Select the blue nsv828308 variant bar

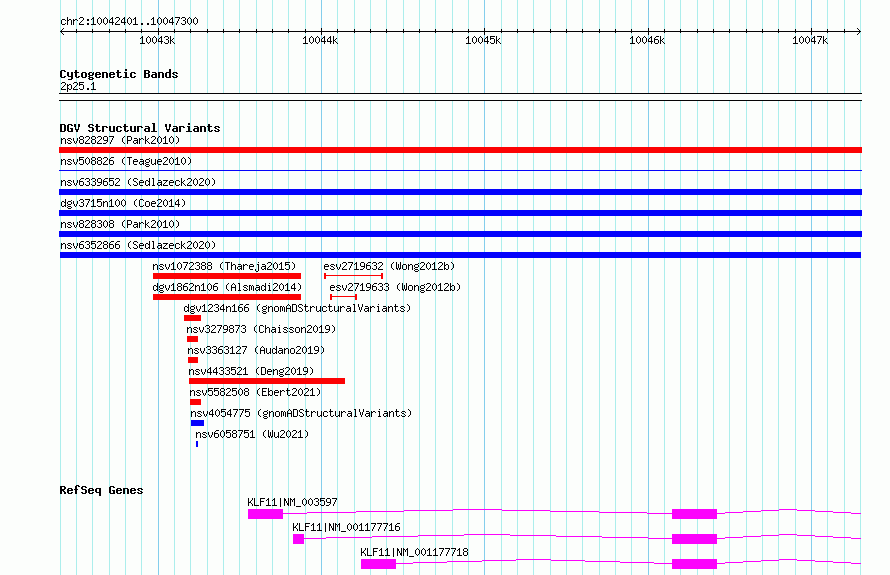pos(460,234)
